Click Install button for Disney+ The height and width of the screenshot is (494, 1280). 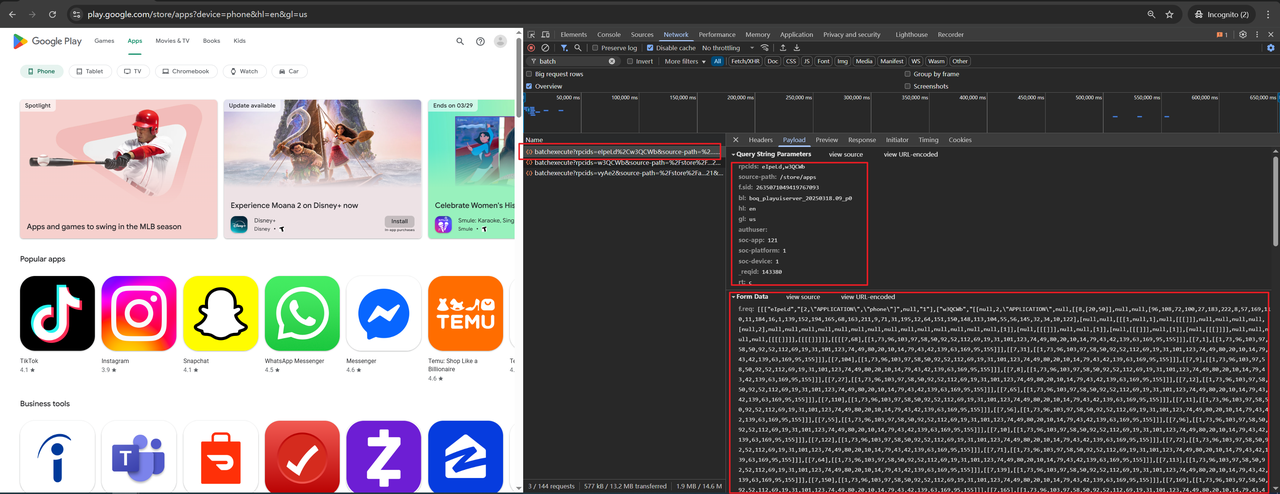[399, 221]
